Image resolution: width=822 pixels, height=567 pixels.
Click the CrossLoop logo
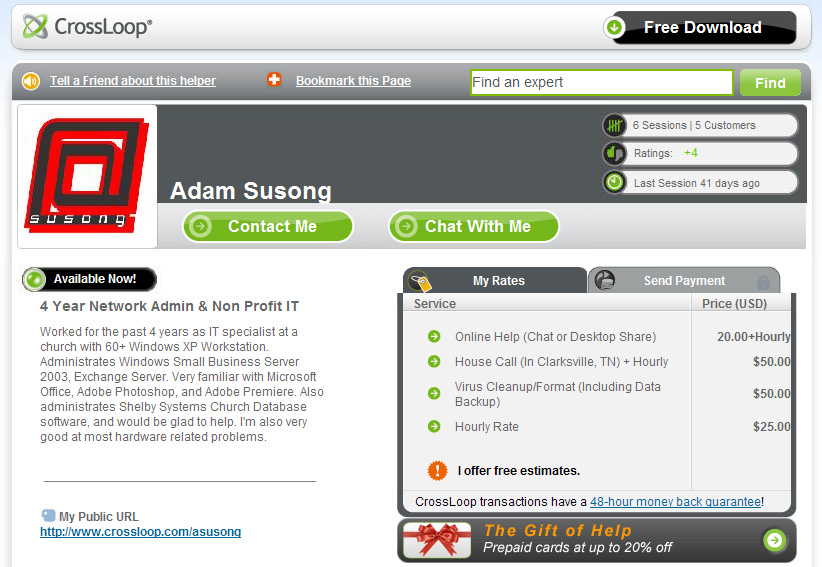[88, 26]
